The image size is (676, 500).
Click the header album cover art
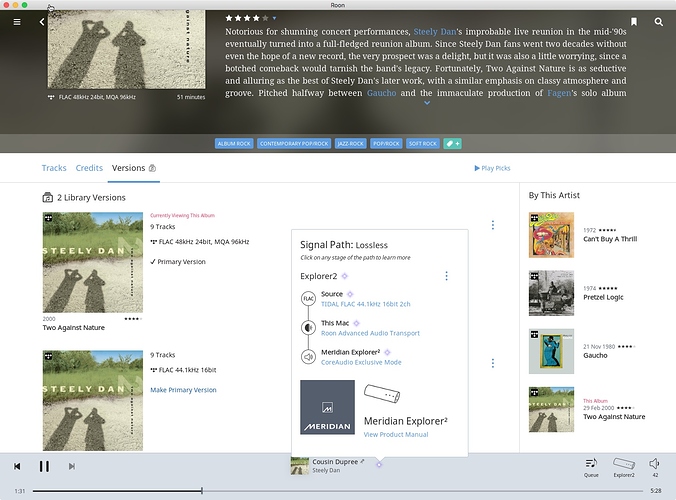(x=126, y=49)
